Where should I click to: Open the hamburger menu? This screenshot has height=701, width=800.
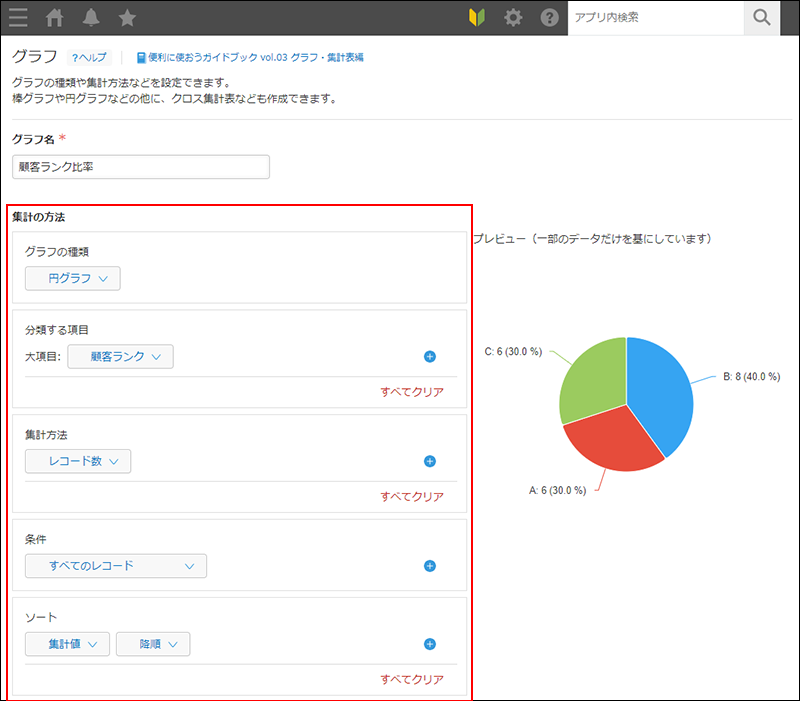pos(18,16)
